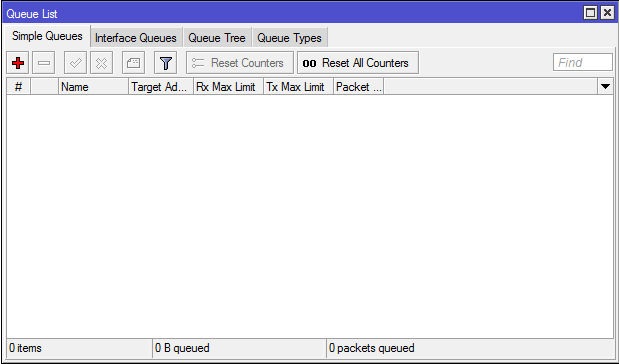This screenshot has height=364, width=619.
Task: Open the column chooser dropdown arrow
Action: click(x=606, y=86)
